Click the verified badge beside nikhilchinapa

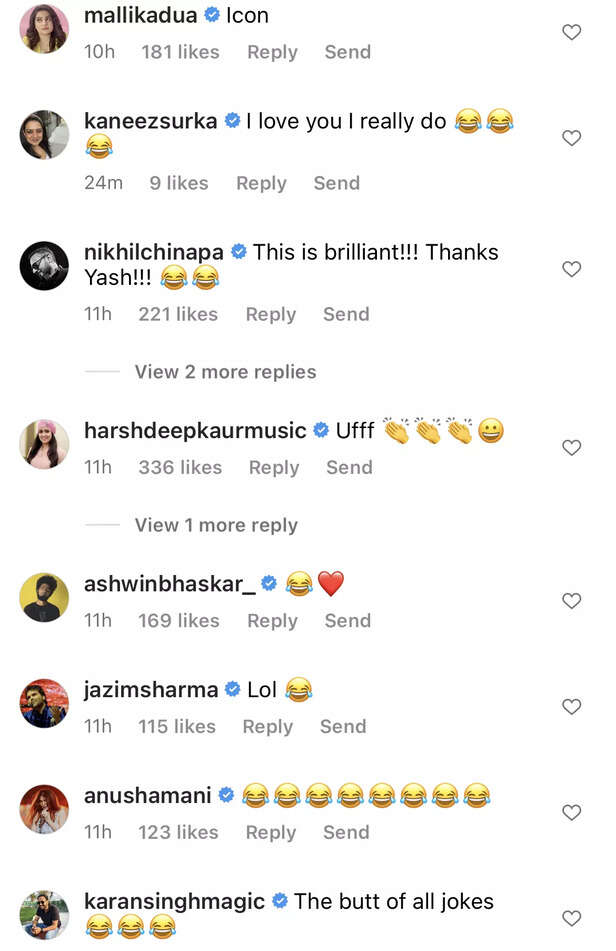tap(239, 252)
